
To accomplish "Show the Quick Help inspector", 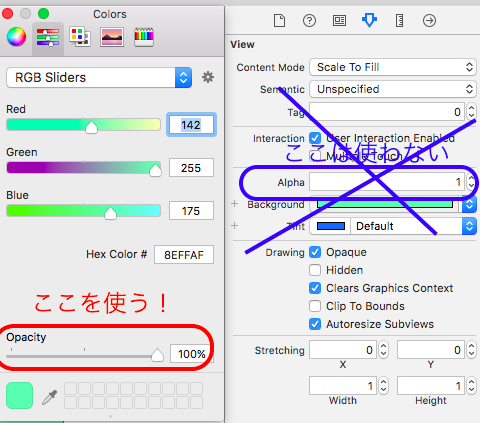I will coord(309,21).
